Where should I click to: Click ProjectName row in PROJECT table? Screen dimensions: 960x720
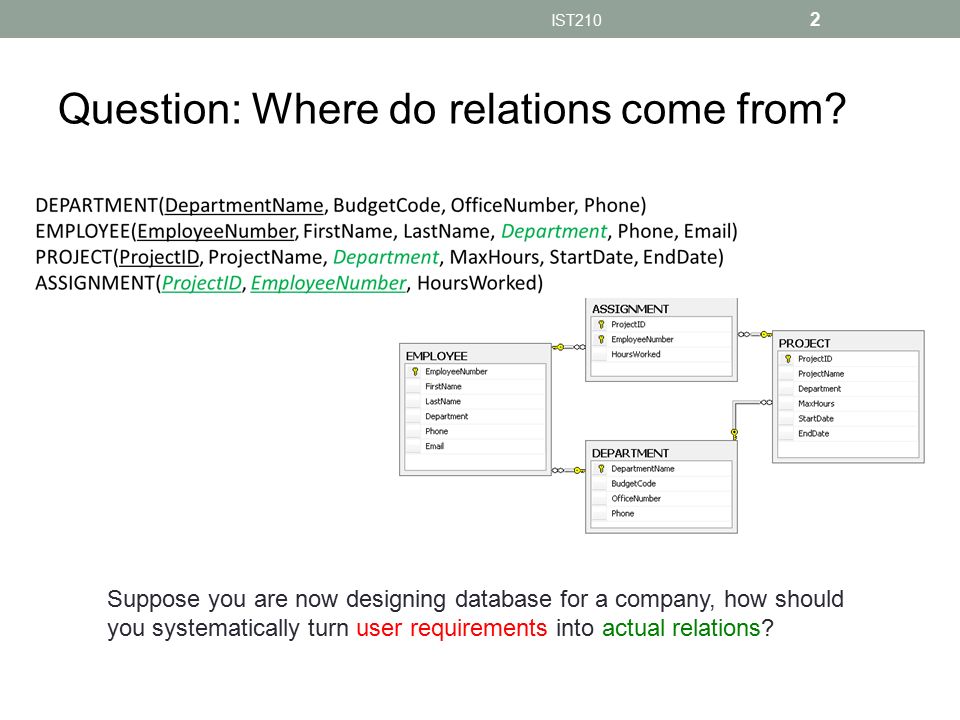coord(848,373)
